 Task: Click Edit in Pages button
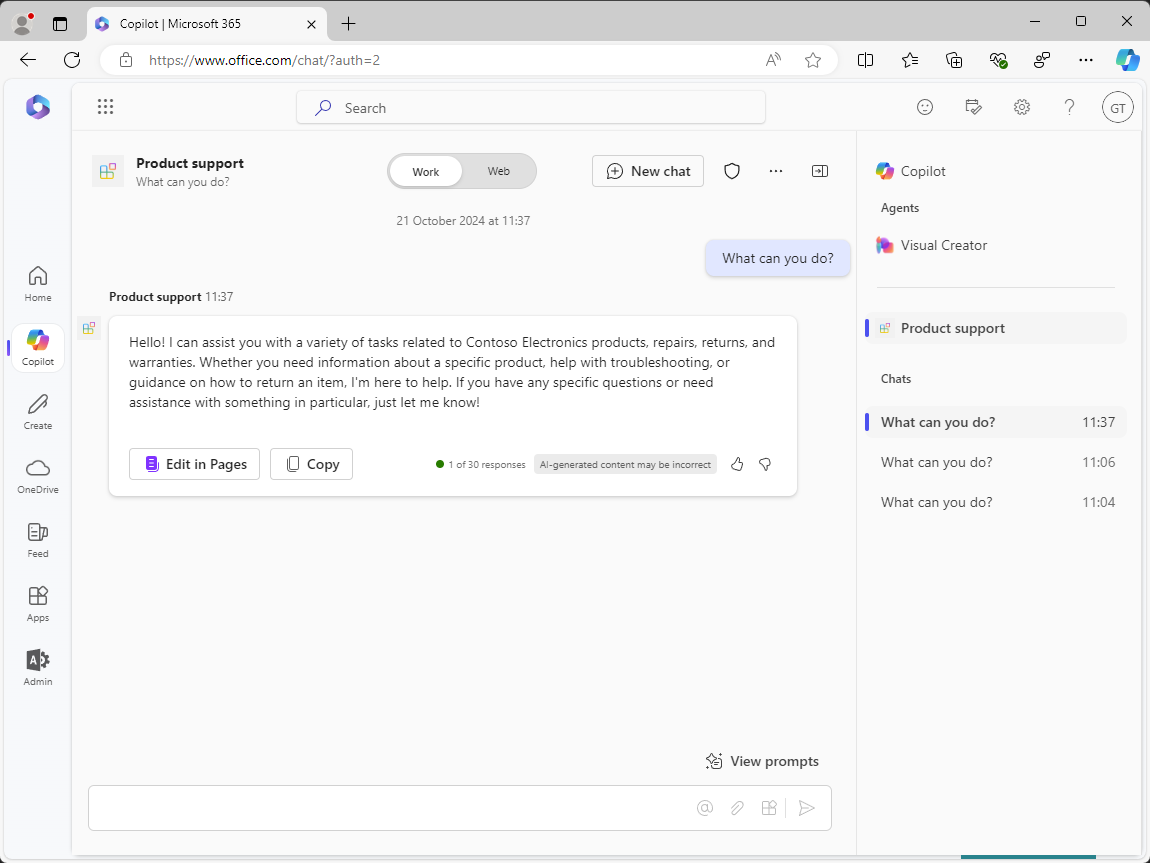click(x=194, y=464)
